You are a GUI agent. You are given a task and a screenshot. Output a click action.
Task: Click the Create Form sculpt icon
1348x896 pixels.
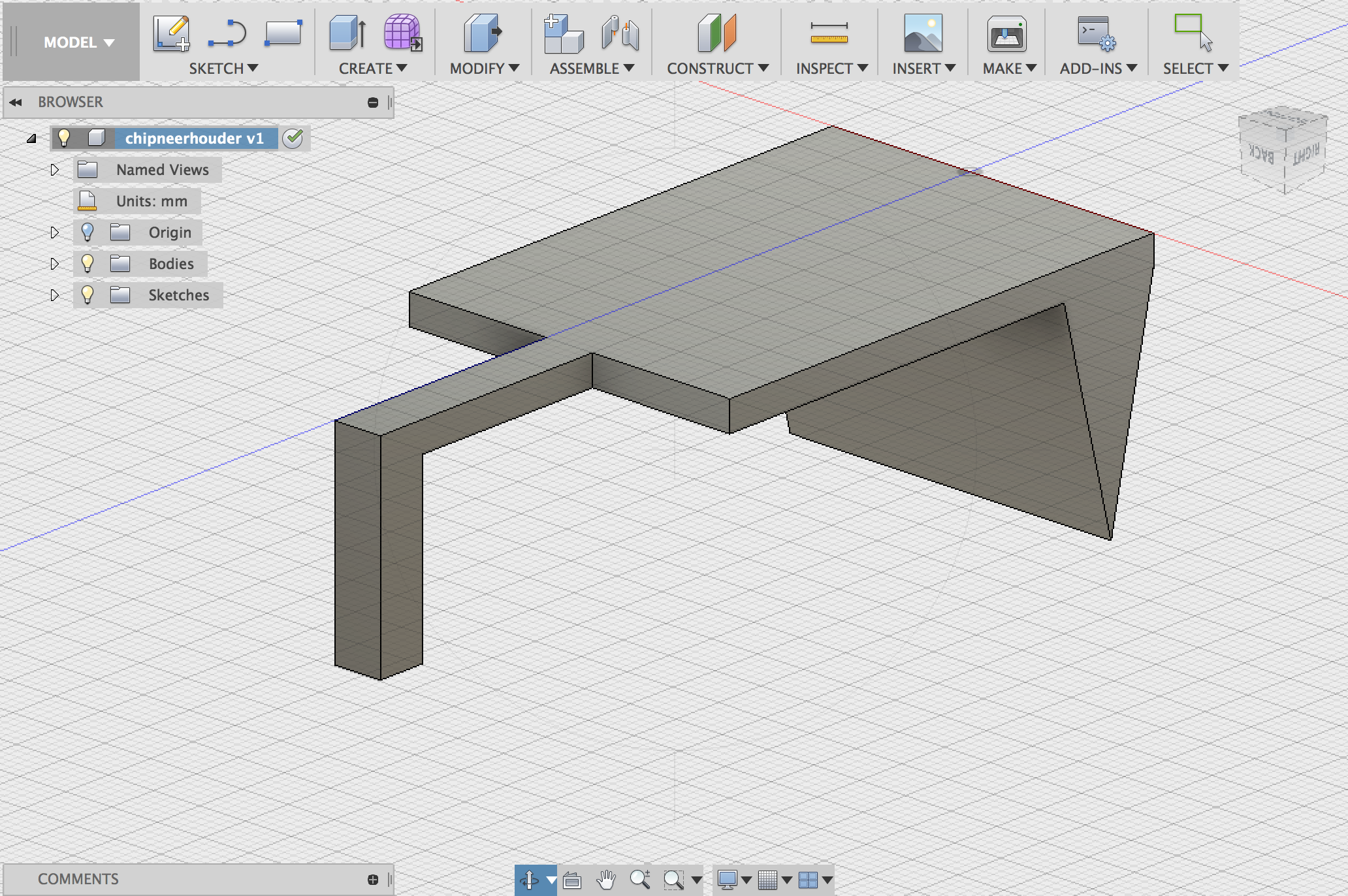(x=402, y=33)
